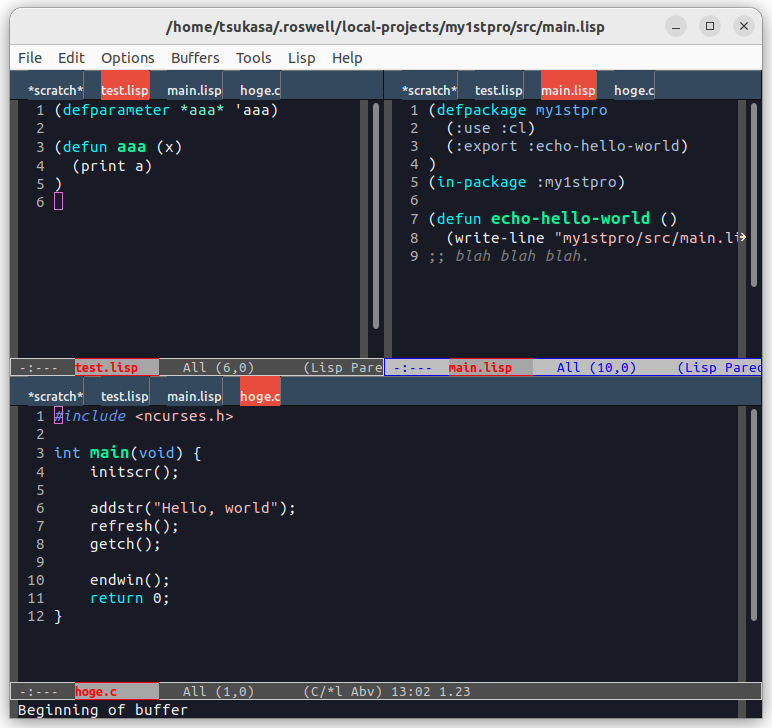The image size is (772, 728).
Task: Click on "(:use :cl)" line
Action: coord(490,128)
